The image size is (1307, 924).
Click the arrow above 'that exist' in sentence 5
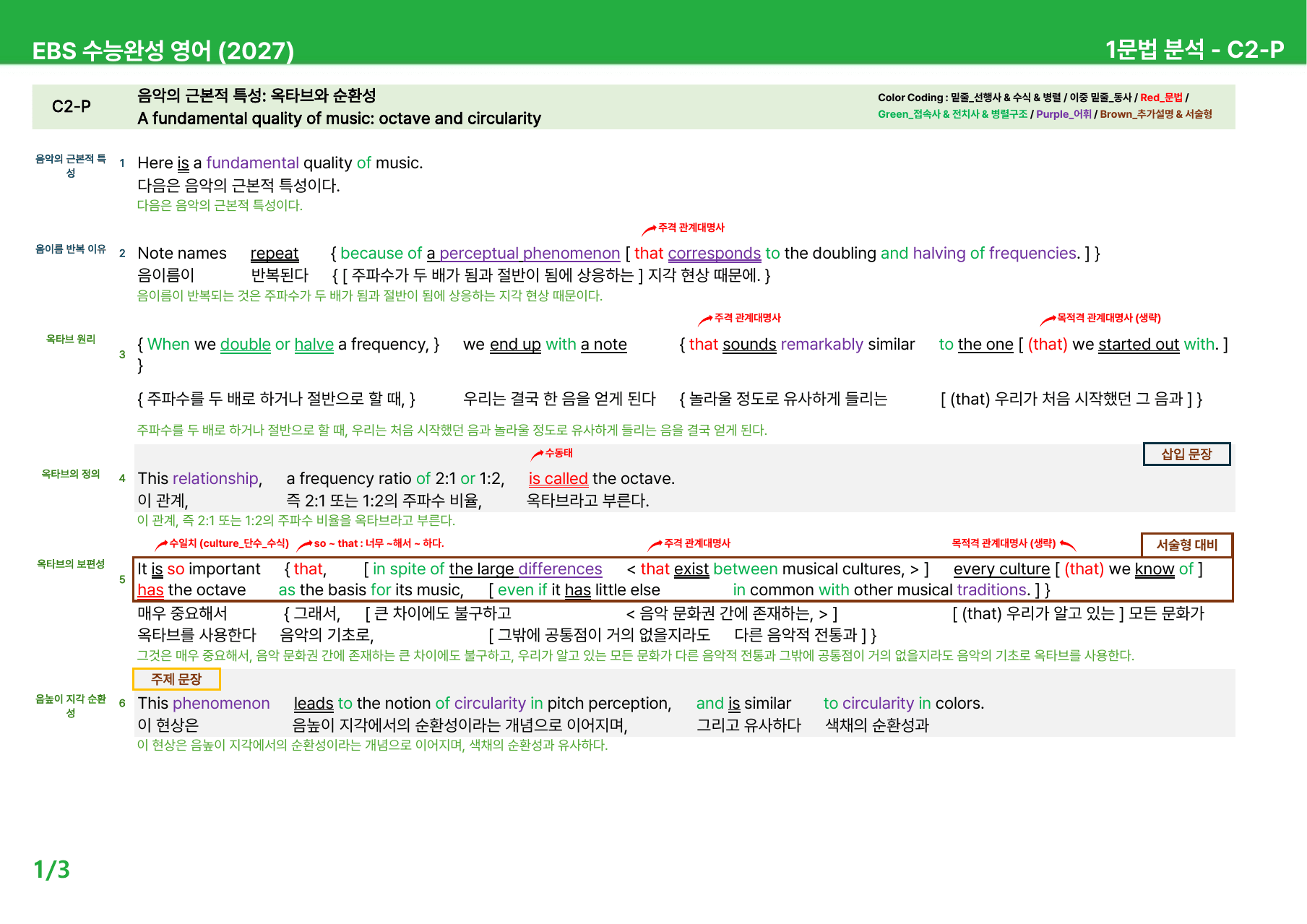[x=655, y=545]
